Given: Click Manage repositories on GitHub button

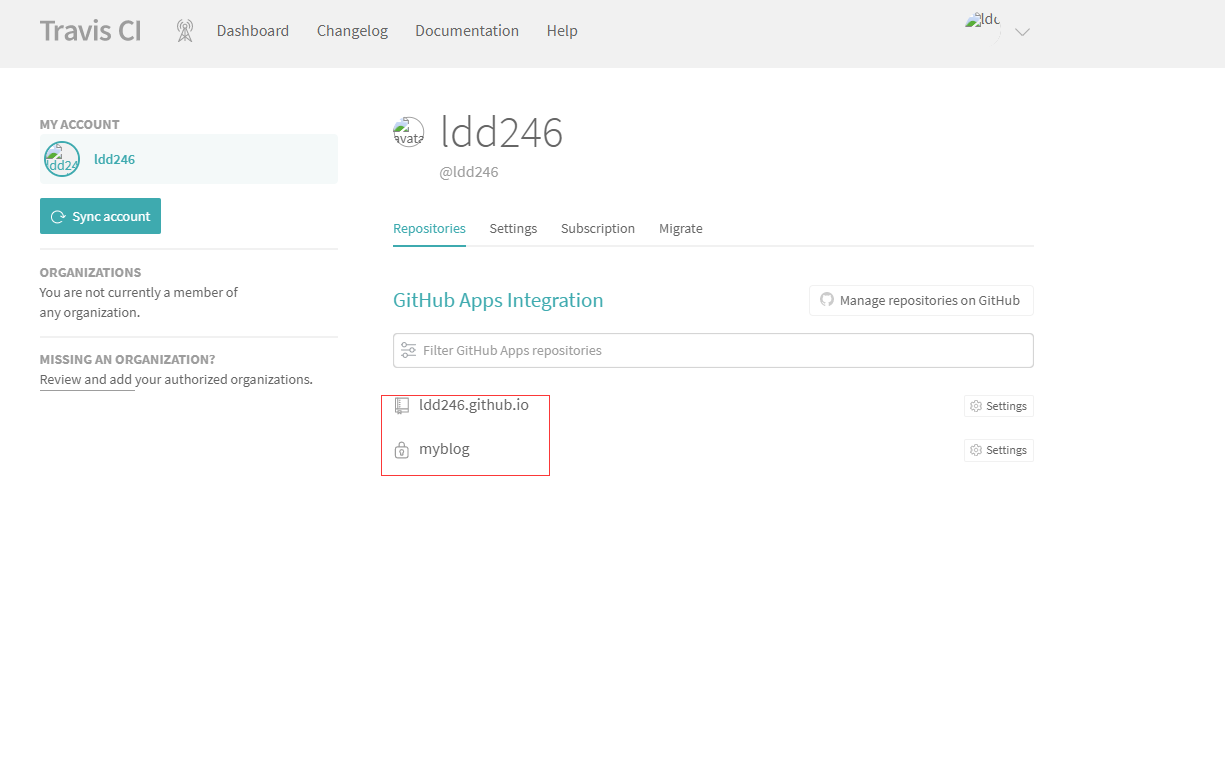Looking at the screenshot, I should [921, 300].
